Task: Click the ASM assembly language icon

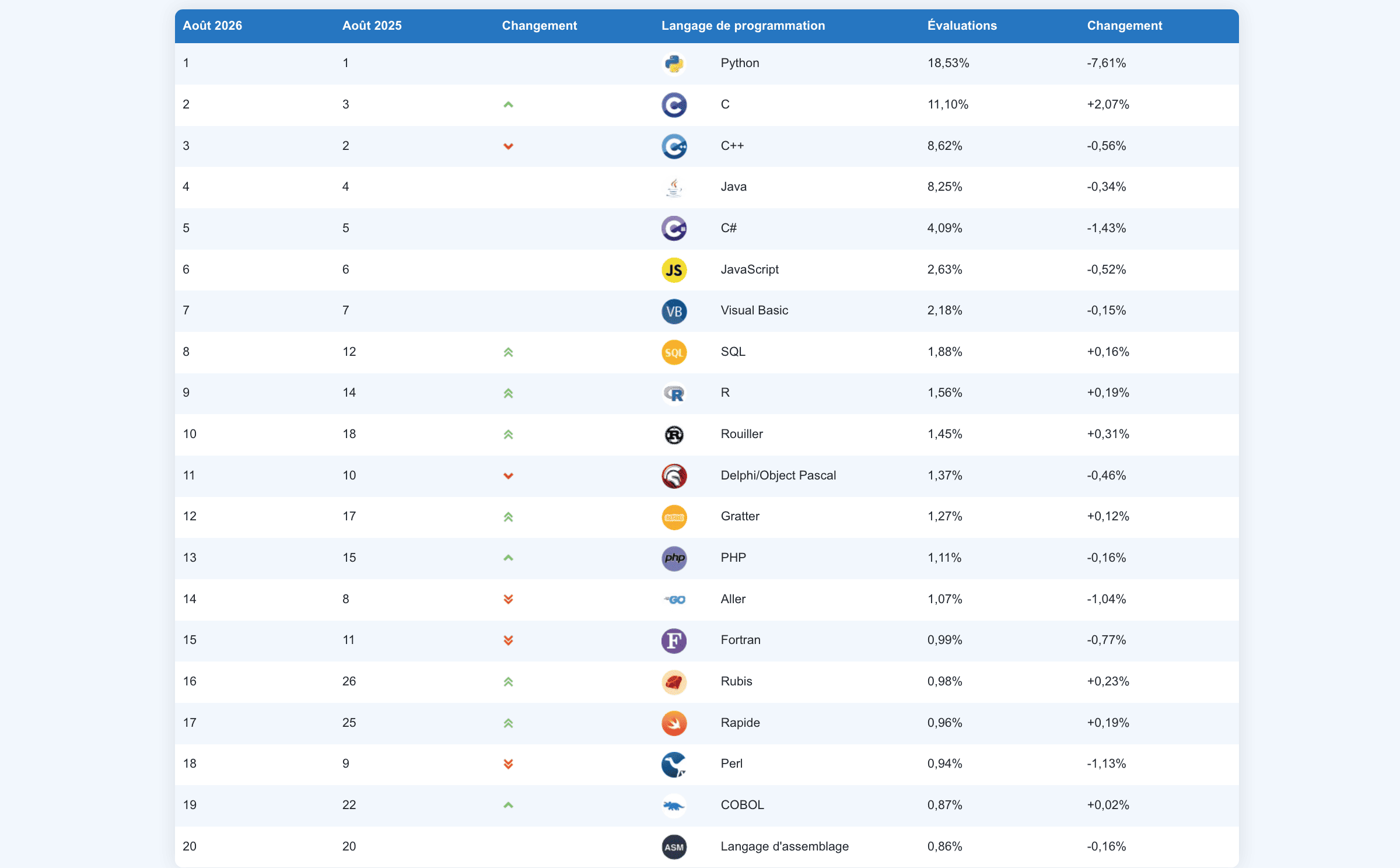Action: point(674,847)
